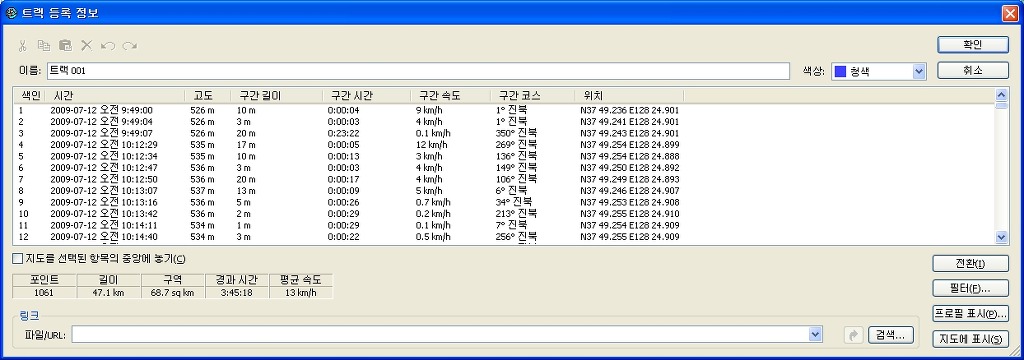This screenshot has width=1024, height=360.
Task: Click the Copy icon in toolbar
Action: tap(44, 46)
